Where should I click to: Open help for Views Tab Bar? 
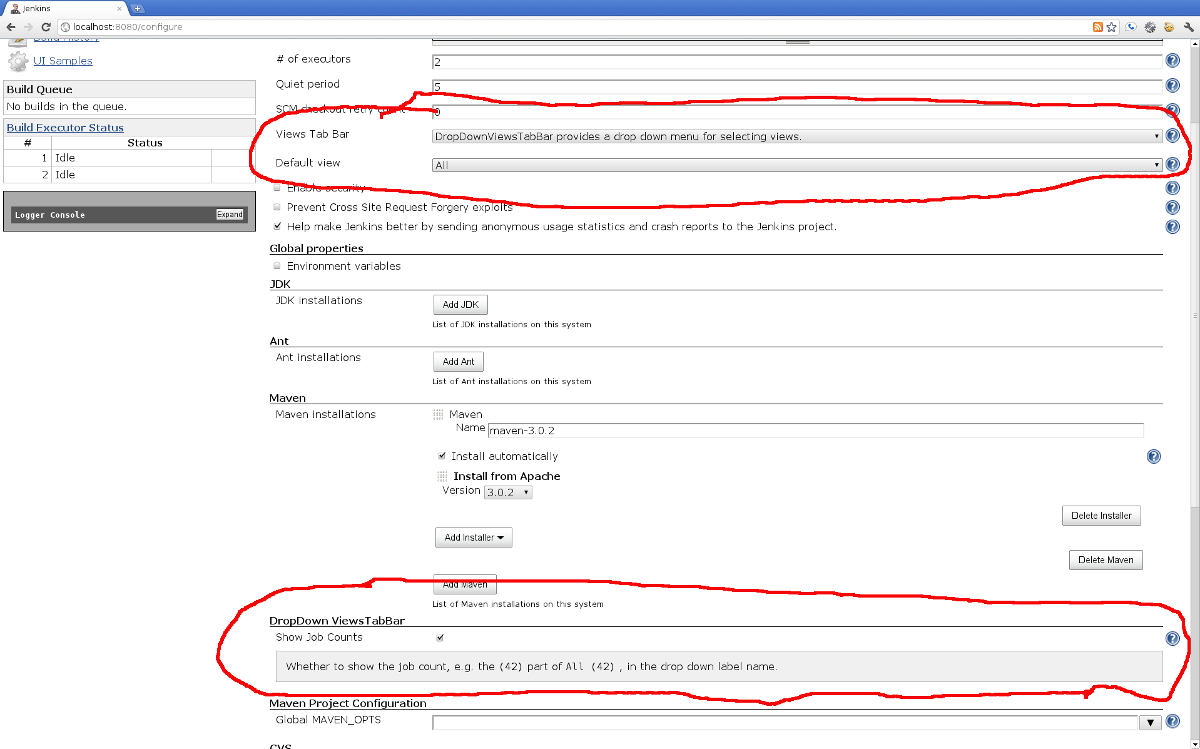pyautogui.click(x=1173, y=136)
